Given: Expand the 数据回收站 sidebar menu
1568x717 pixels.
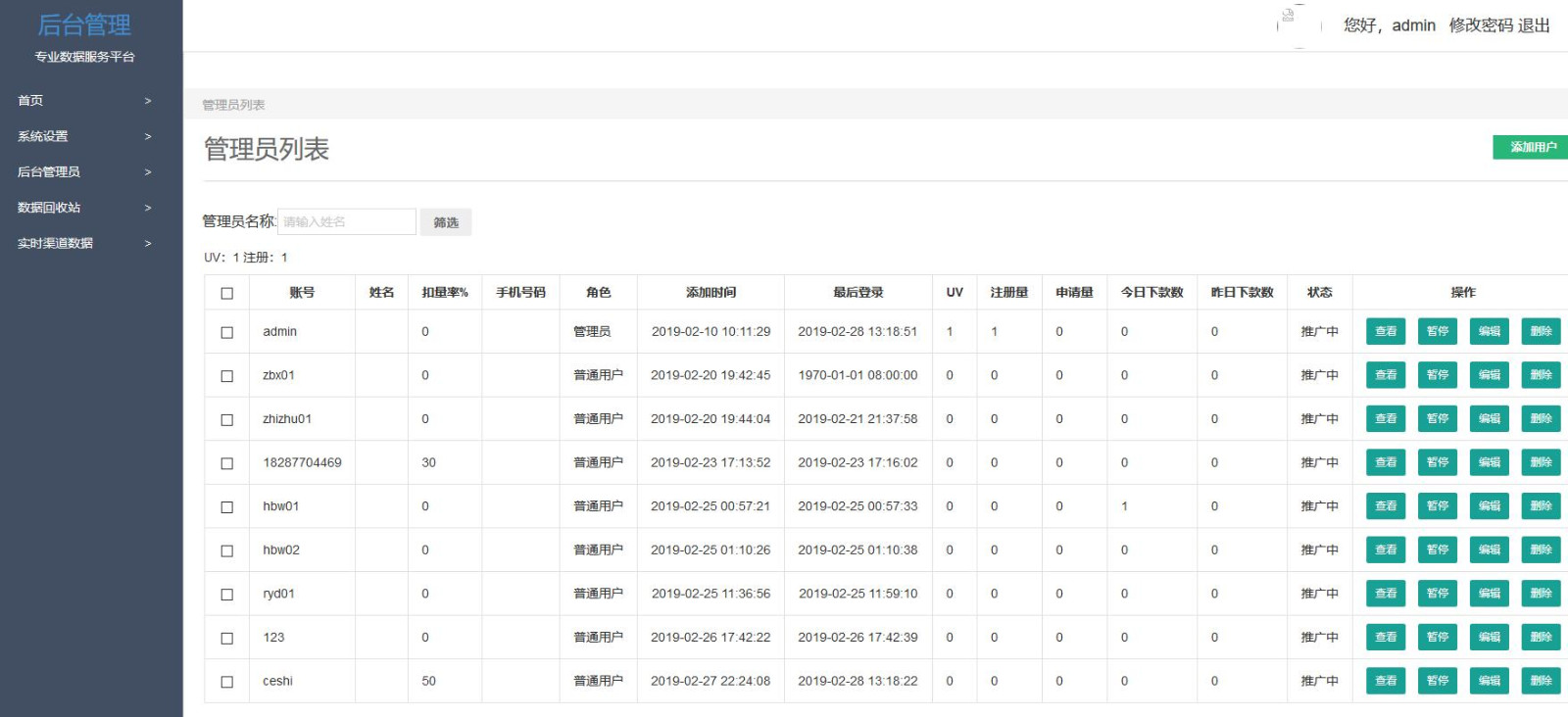Looking at the screenshot, I should pyautogui.click(x=84, y=208).
